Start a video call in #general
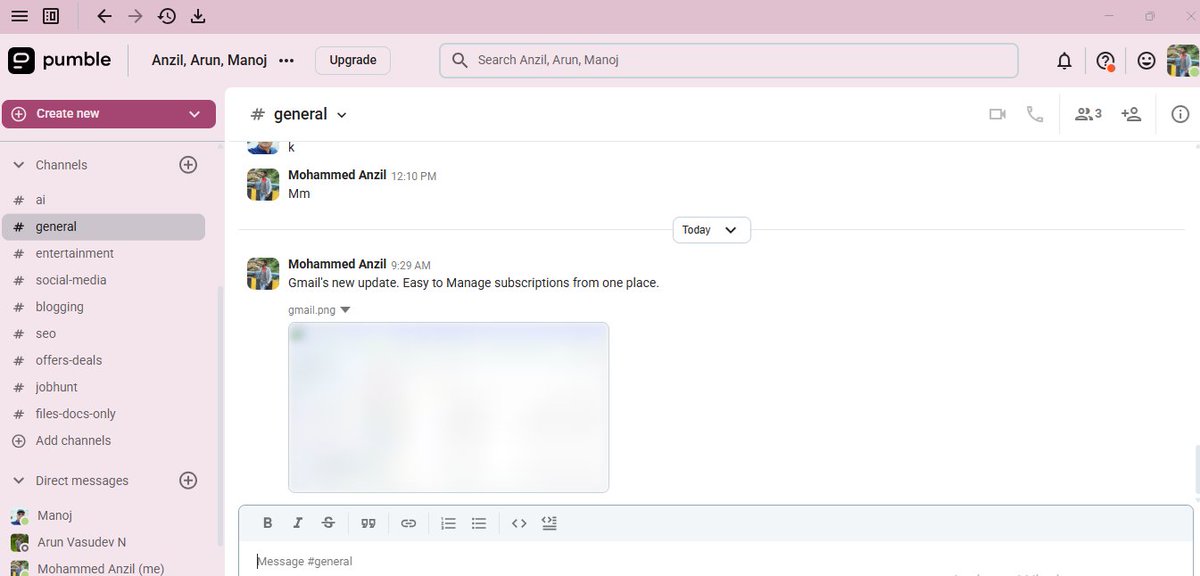Viewport: 1200px width, 576px height. [997, 114]
